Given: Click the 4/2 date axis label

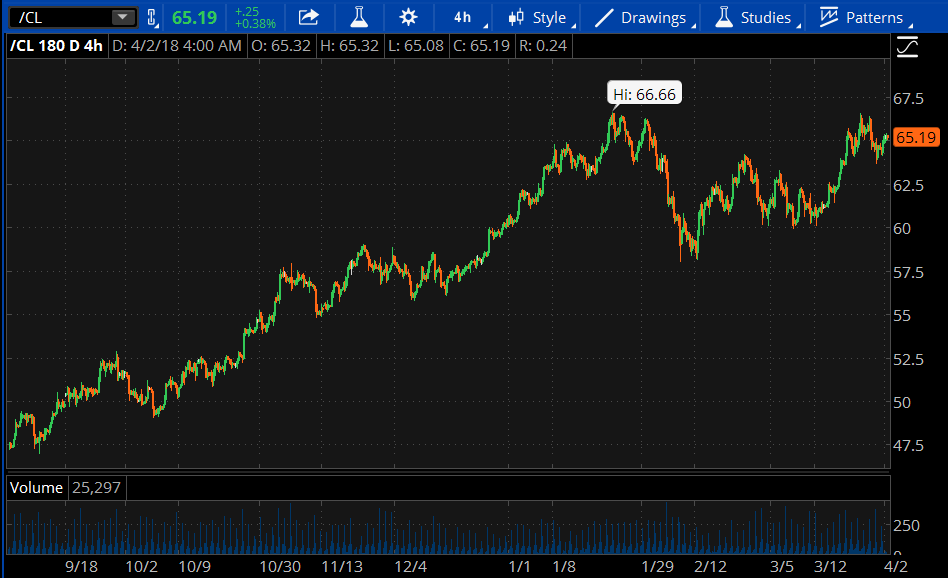Looking at the screenshot, I should coord(896,567).
